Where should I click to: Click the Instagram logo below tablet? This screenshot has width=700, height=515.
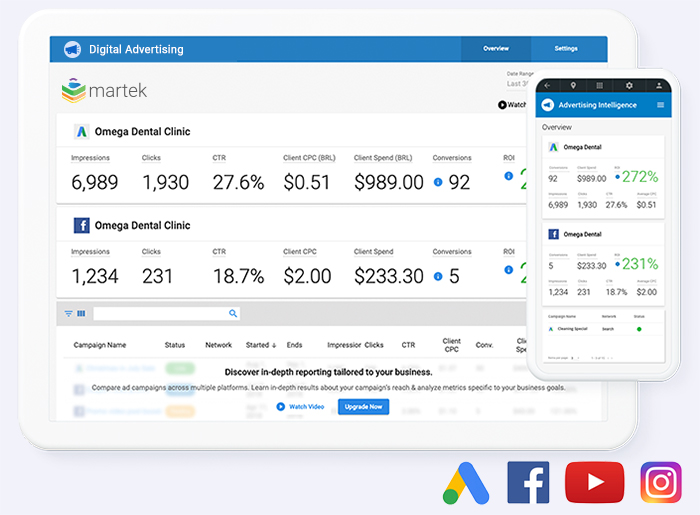click(661, 482)
